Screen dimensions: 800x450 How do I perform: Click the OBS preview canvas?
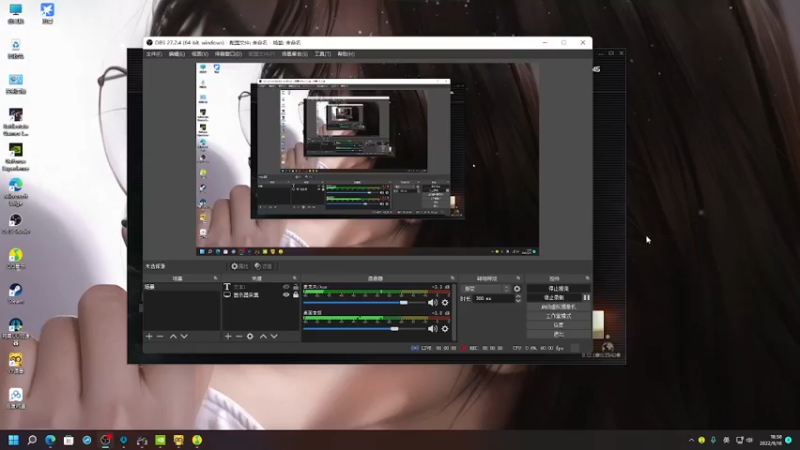(367, 159)
